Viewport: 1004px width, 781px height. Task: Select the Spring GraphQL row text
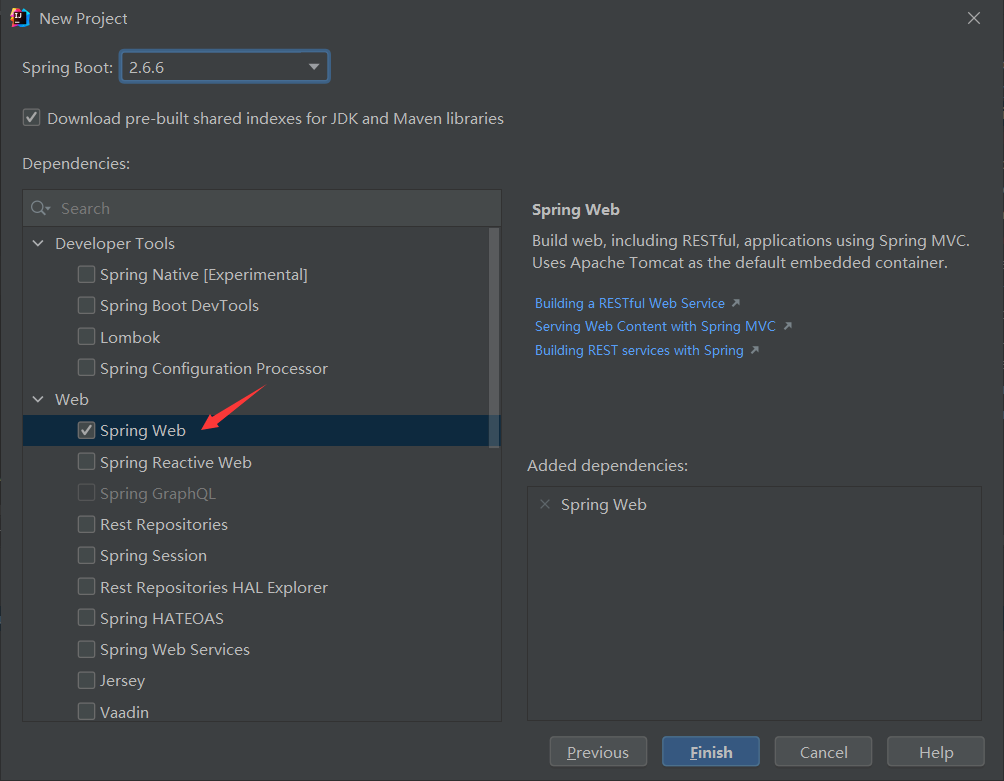tap(158, 494)
